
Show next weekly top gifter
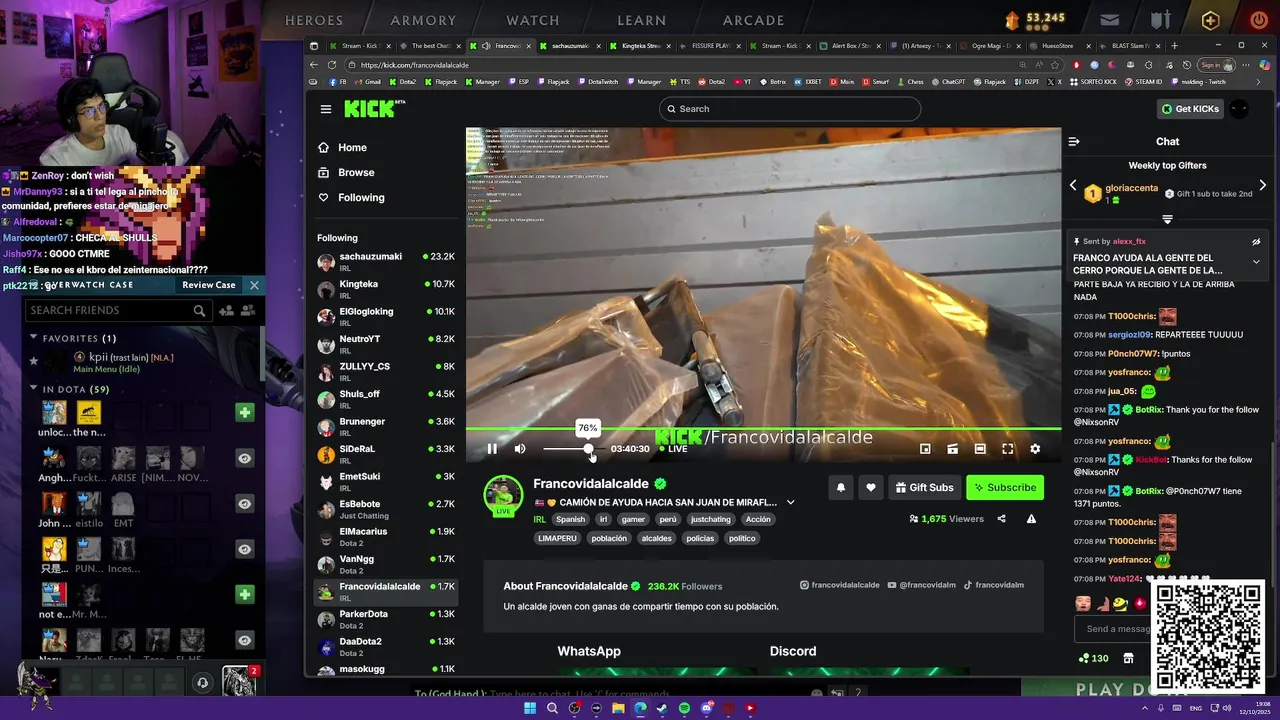(1262, 186)
